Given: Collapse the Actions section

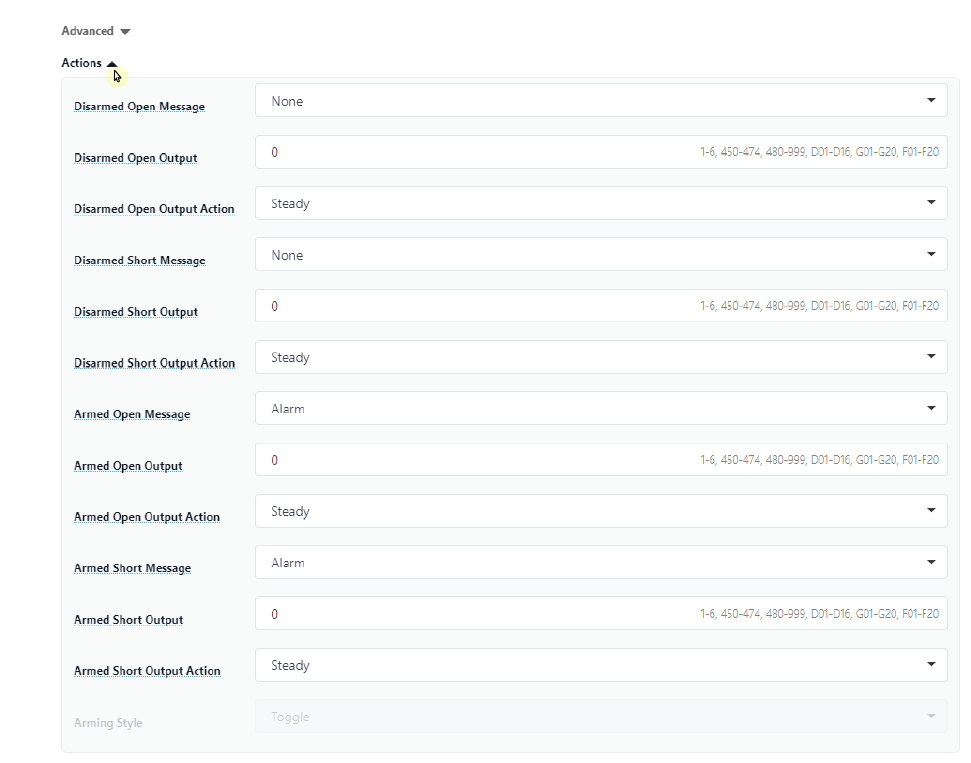Looking at the screenshot, I should tap(89, 63).
